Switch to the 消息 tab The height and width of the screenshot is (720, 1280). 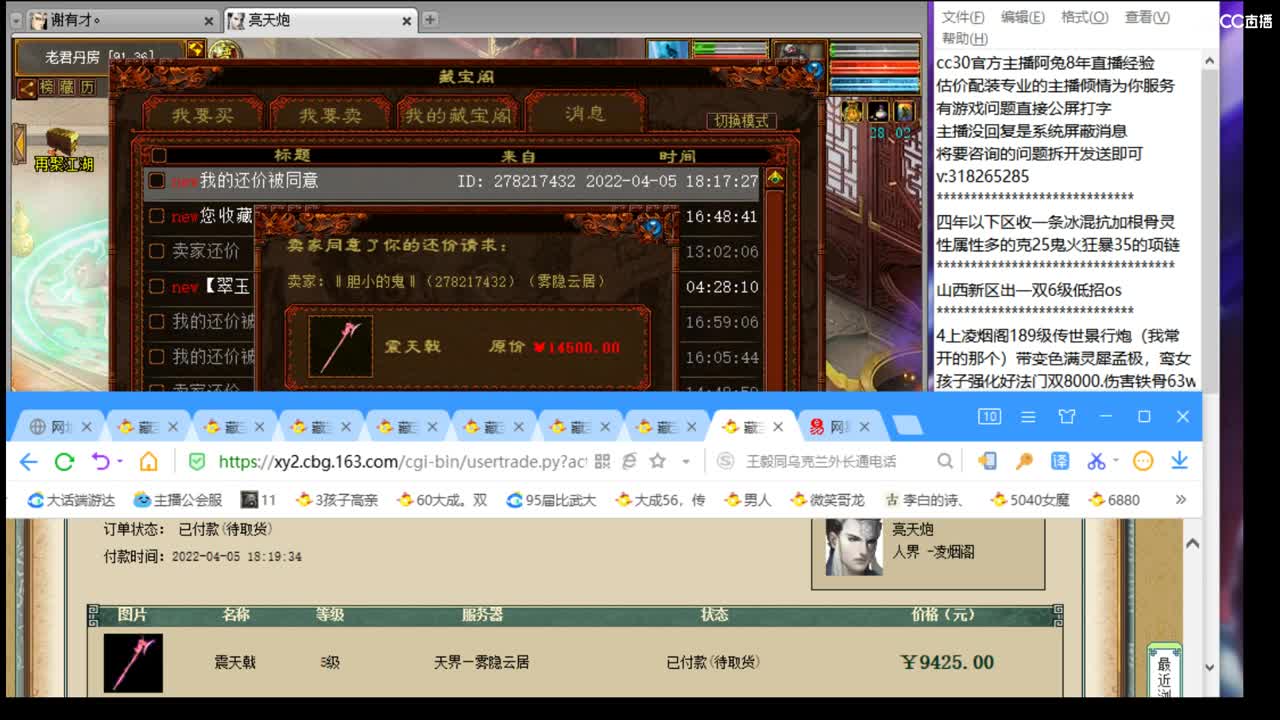[x=585, y=114]
